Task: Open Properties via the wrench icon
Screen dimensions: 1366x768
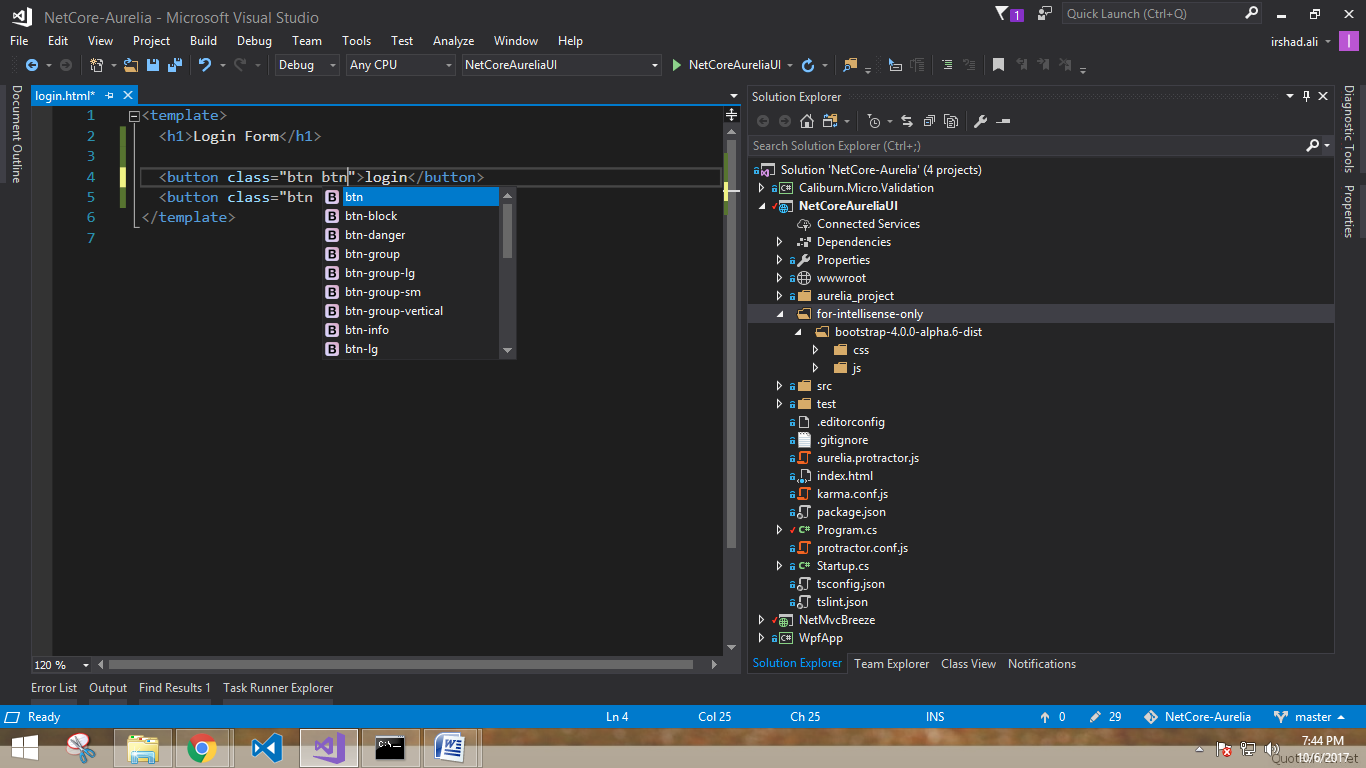Action: [x=980, y=121]
